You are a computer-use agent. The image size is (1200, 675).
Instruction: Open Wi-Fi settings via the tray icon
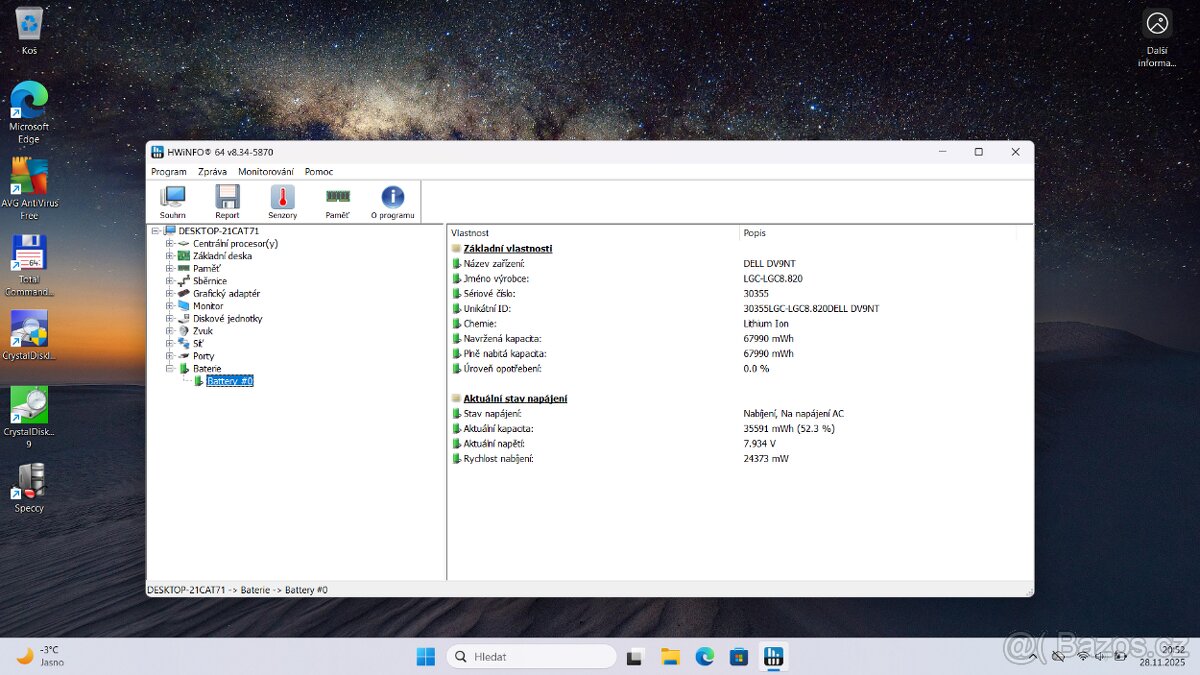pos(1082,656)
